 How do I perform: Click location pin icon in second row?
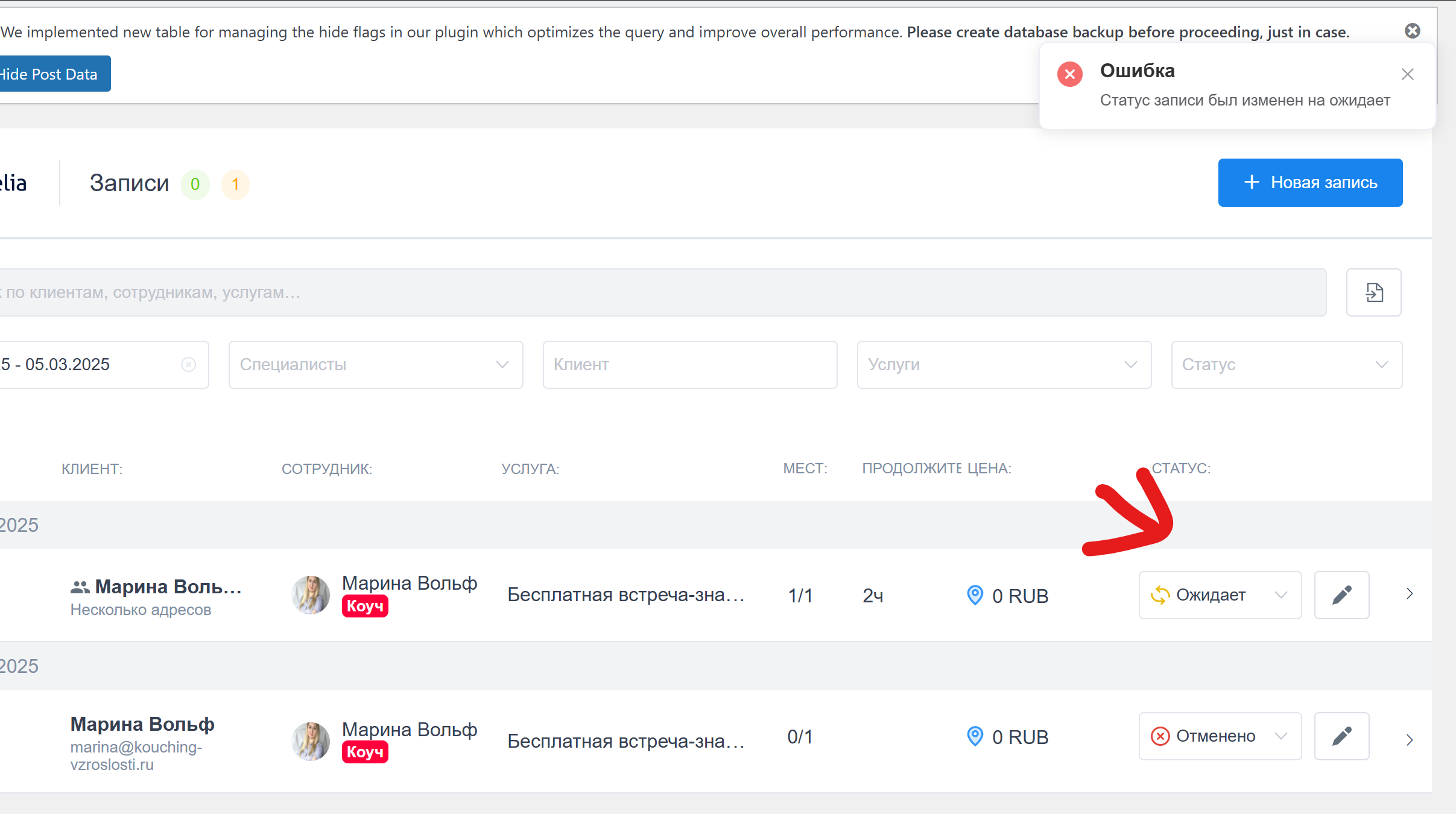pyautogui.click(x=975, y=736)
